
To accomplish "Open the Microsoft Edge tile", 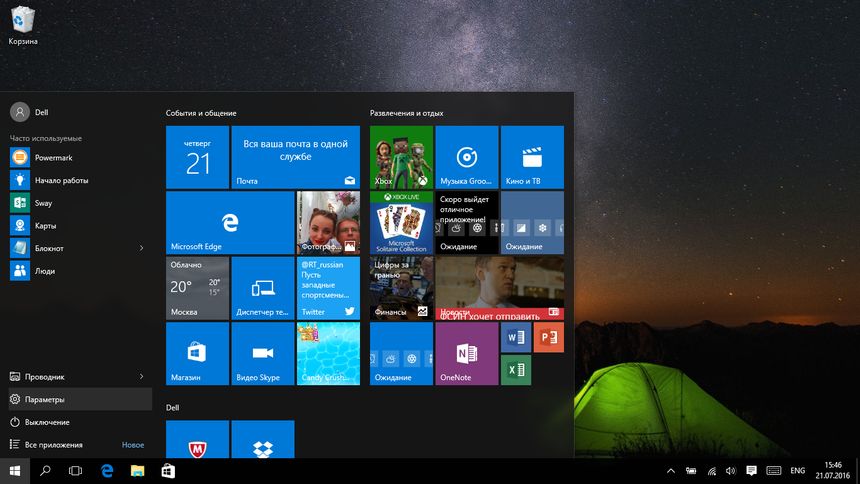I will (x=229, y=223).
